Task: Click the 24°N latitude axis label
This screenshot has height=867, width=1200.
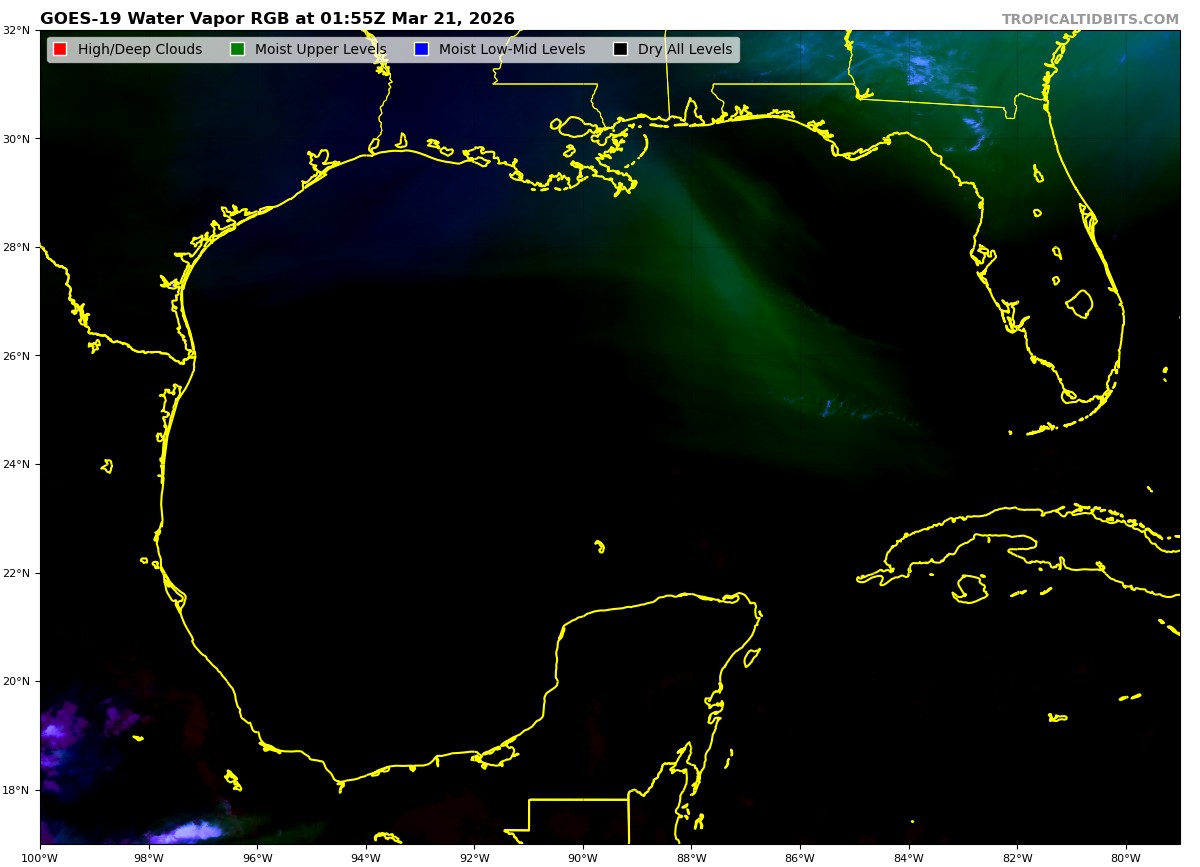Action: (x=18, y=465)
